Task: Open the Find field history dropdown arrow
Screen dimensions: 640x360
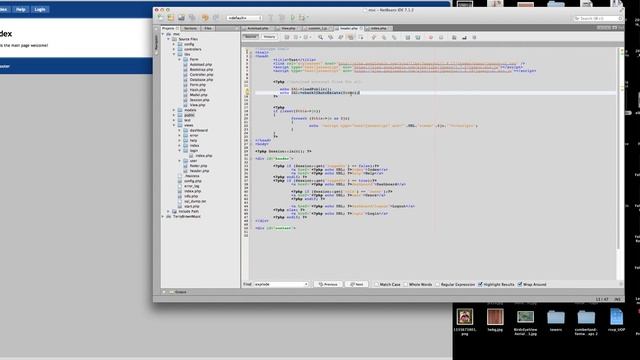Action: [x=306, y=284]
